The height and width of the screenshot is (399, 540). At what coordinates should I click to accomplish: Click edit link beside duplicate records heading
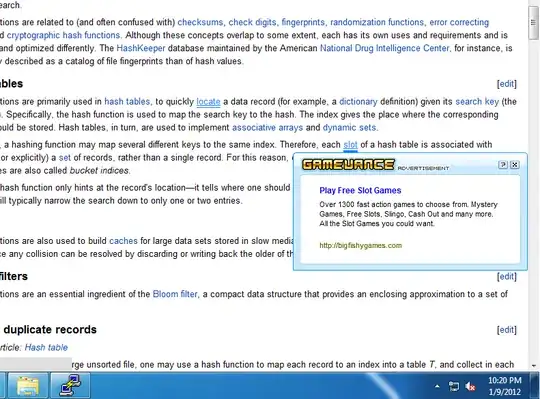coord(507,330)
